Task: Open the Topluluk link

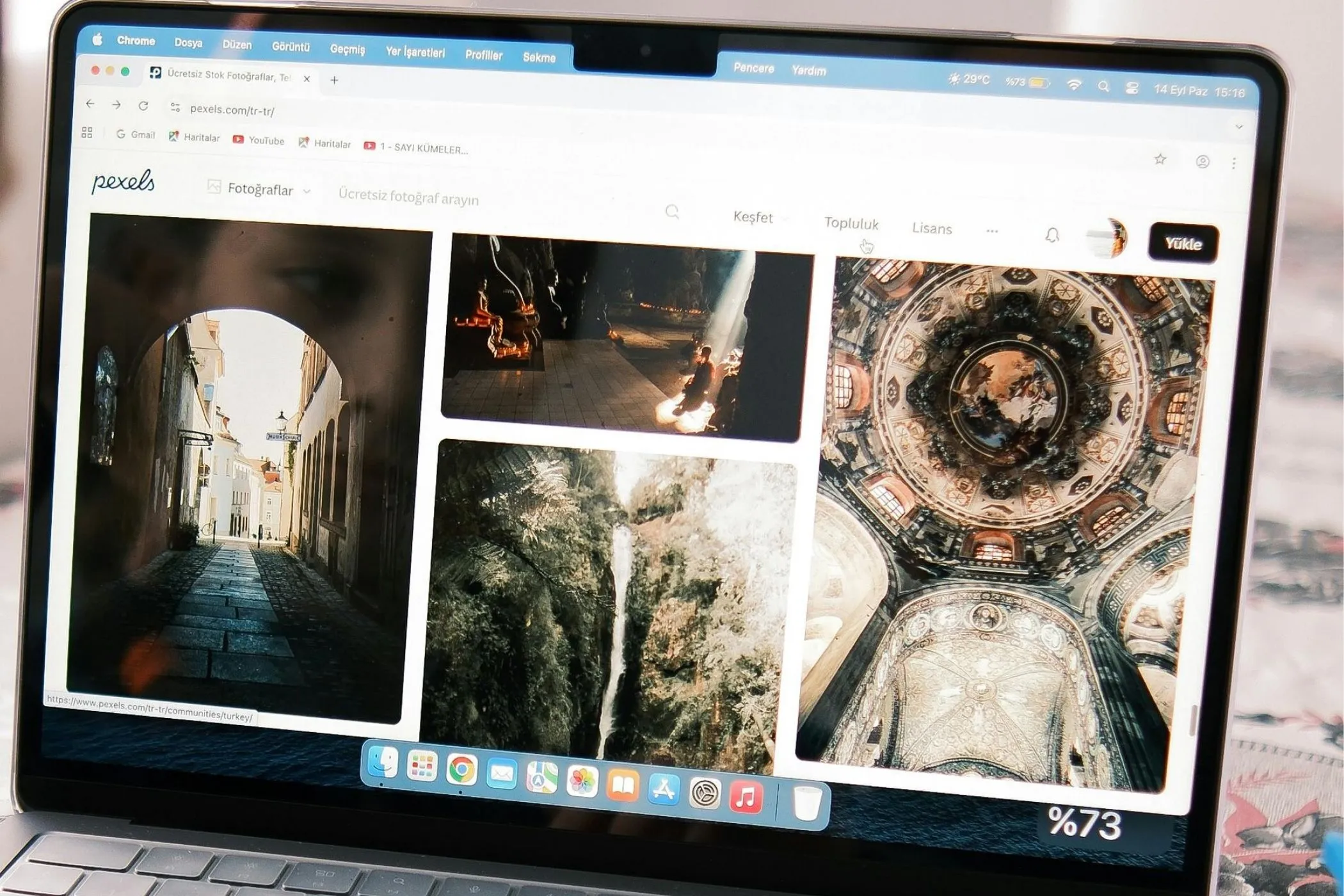Action: coord(852,225)
